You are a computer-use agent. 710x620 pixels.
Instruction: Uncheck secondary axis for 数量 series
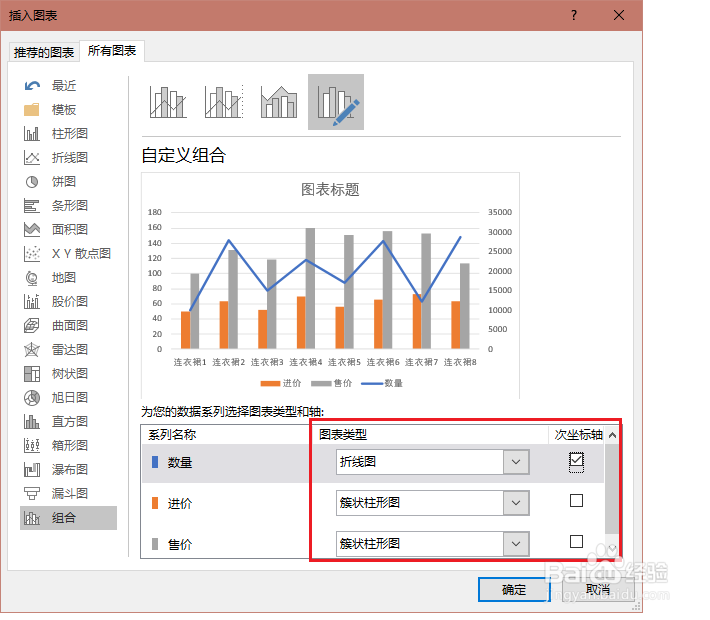[x=576, y=461]
